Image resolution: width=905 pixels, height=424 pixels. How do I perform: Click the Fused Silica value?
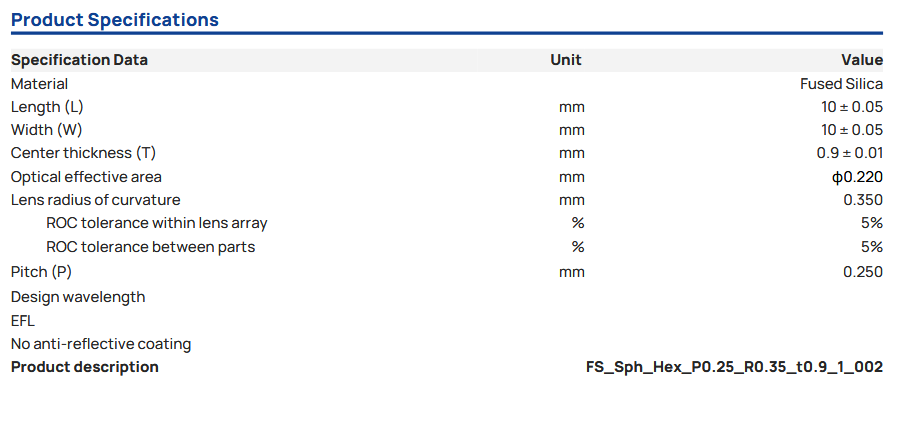tap(841, 84)
